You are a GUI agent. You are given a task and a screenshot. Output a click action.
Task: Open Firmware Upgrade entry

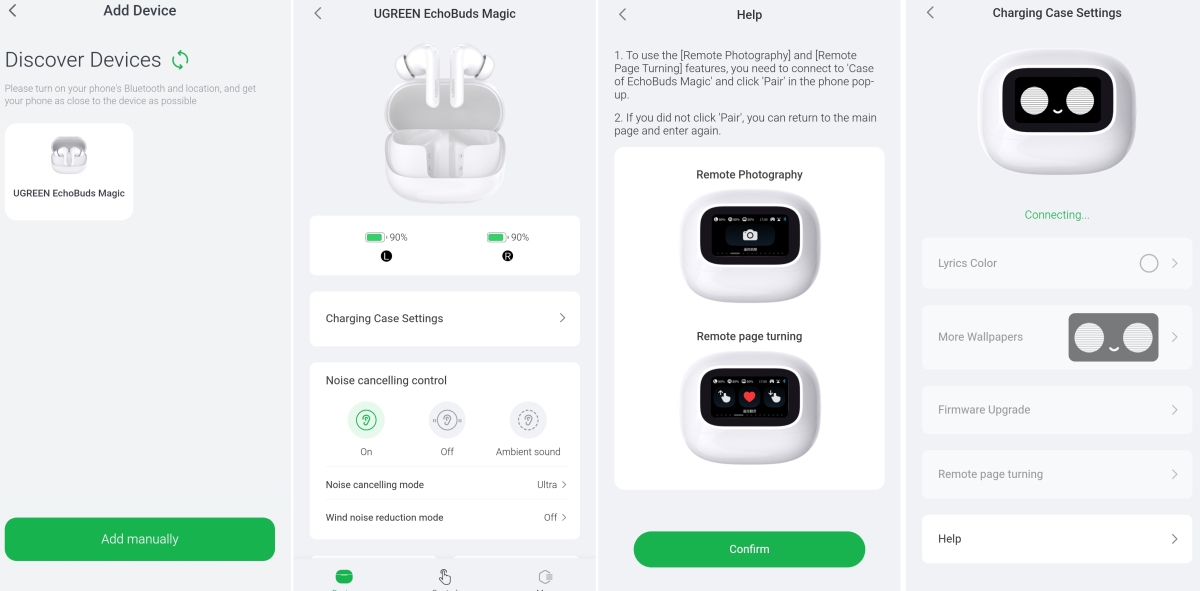pyautogui.click(x=1056, y=410)
